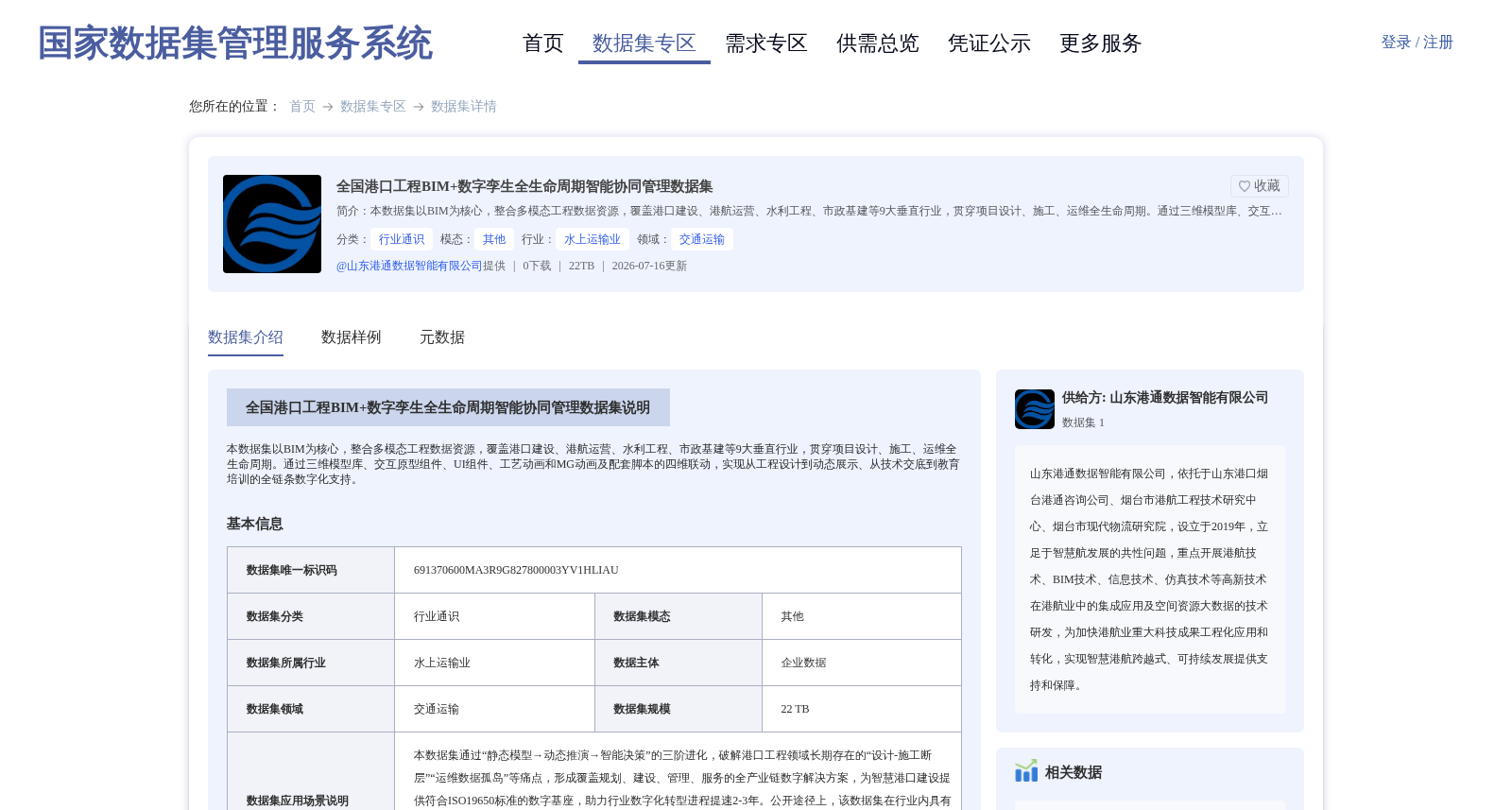Select the 数据集专区 navigation tab
Viewport: 1512px width, 810px height.
(x=644, y=43)
